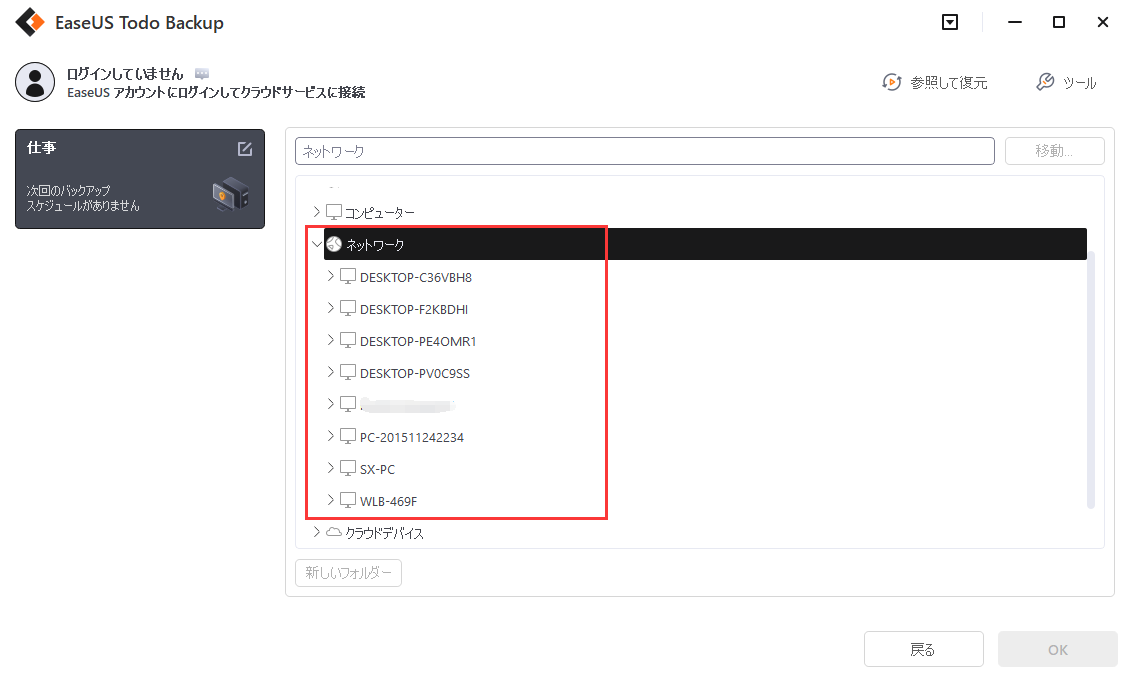Select the 参照して復元 restore icon
The image size is (1130, 692).
click(x=891, y=83)
